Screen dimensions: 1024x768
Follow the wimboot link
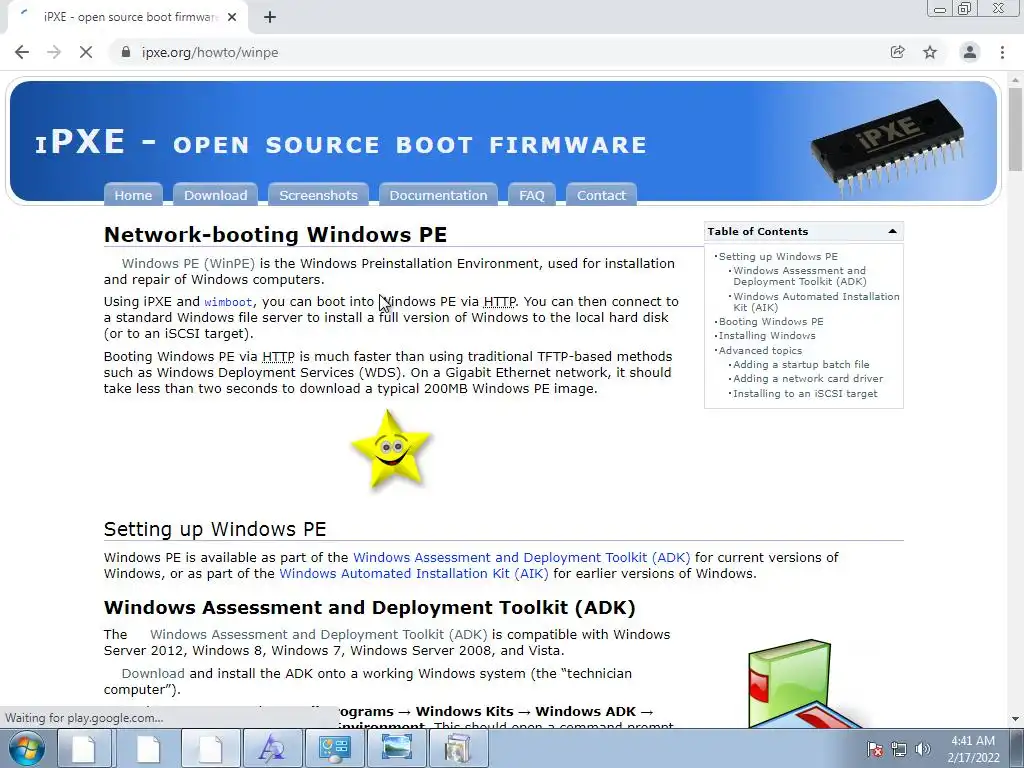click(x=228, y=302)
